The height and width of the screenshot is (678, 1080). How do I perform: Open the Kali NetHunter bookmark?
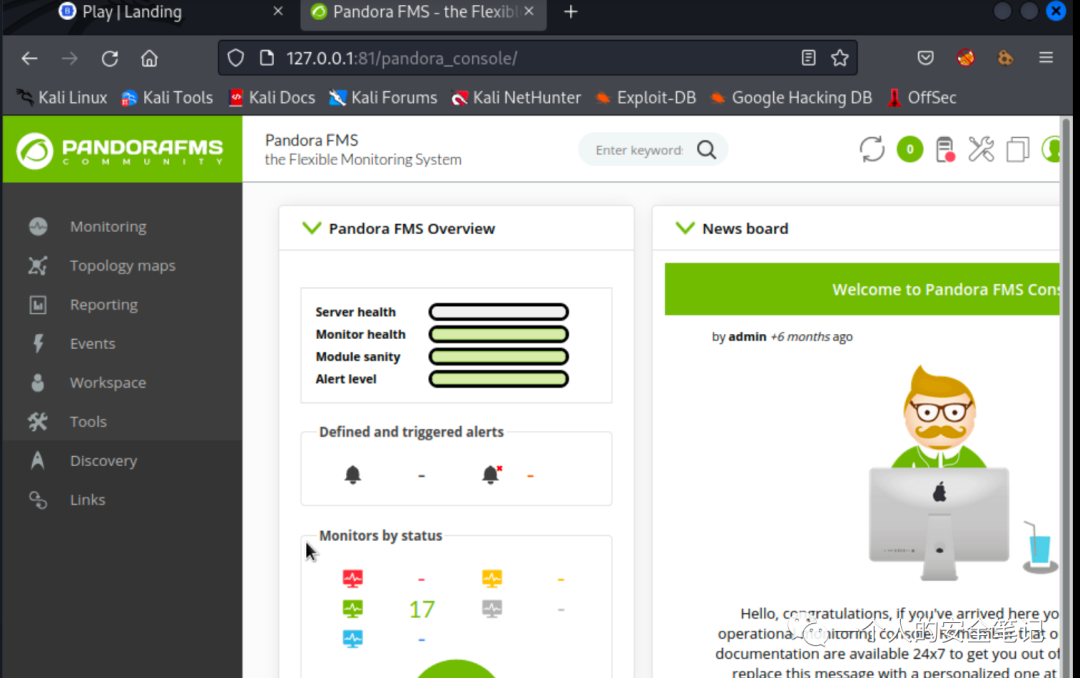516,98
